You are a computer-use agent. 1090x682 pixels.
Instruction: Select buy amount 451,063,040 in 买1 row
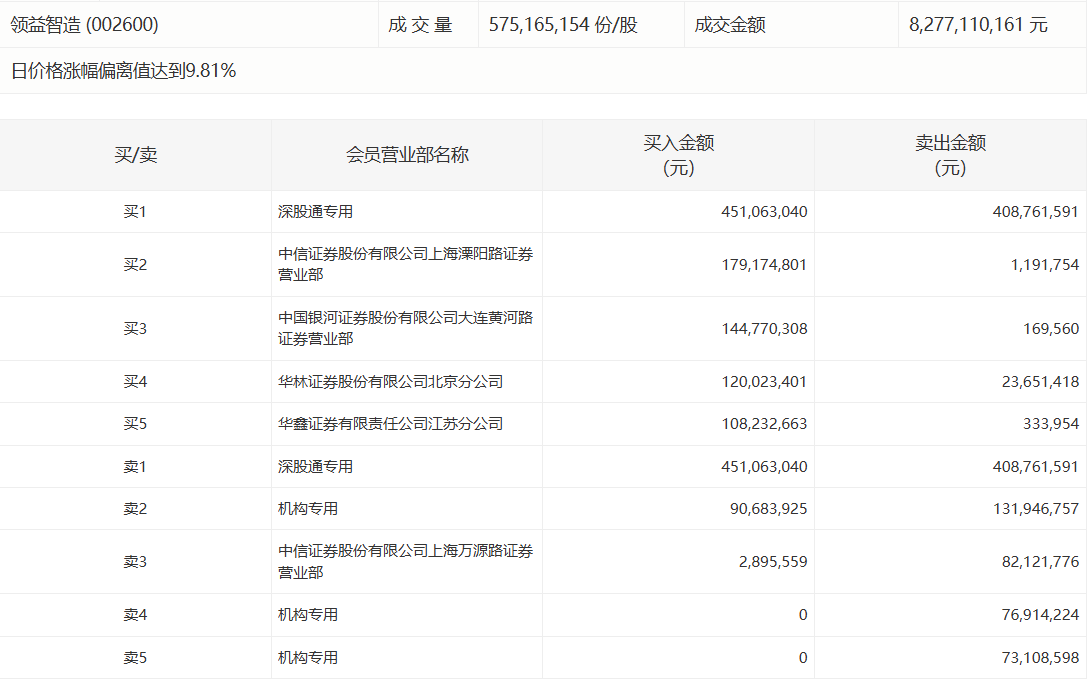tap(764, 212)
